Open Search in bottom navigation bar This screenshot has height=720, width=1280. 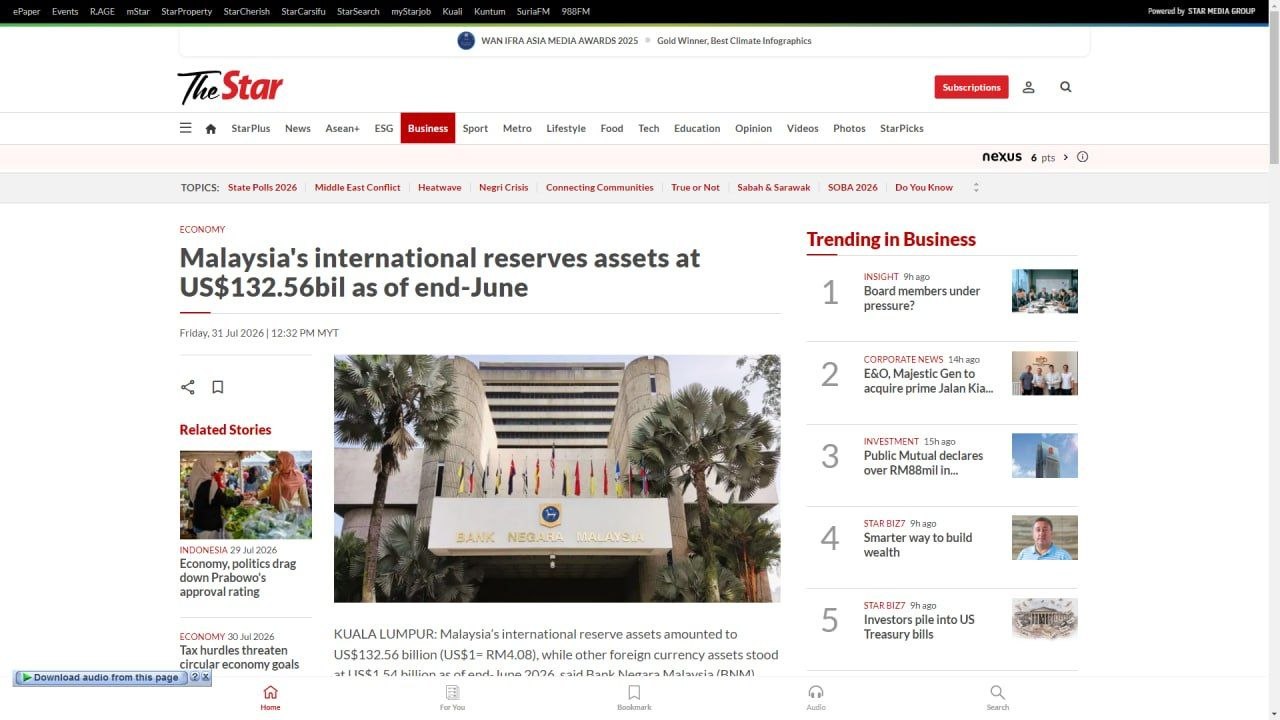point(997,697)
